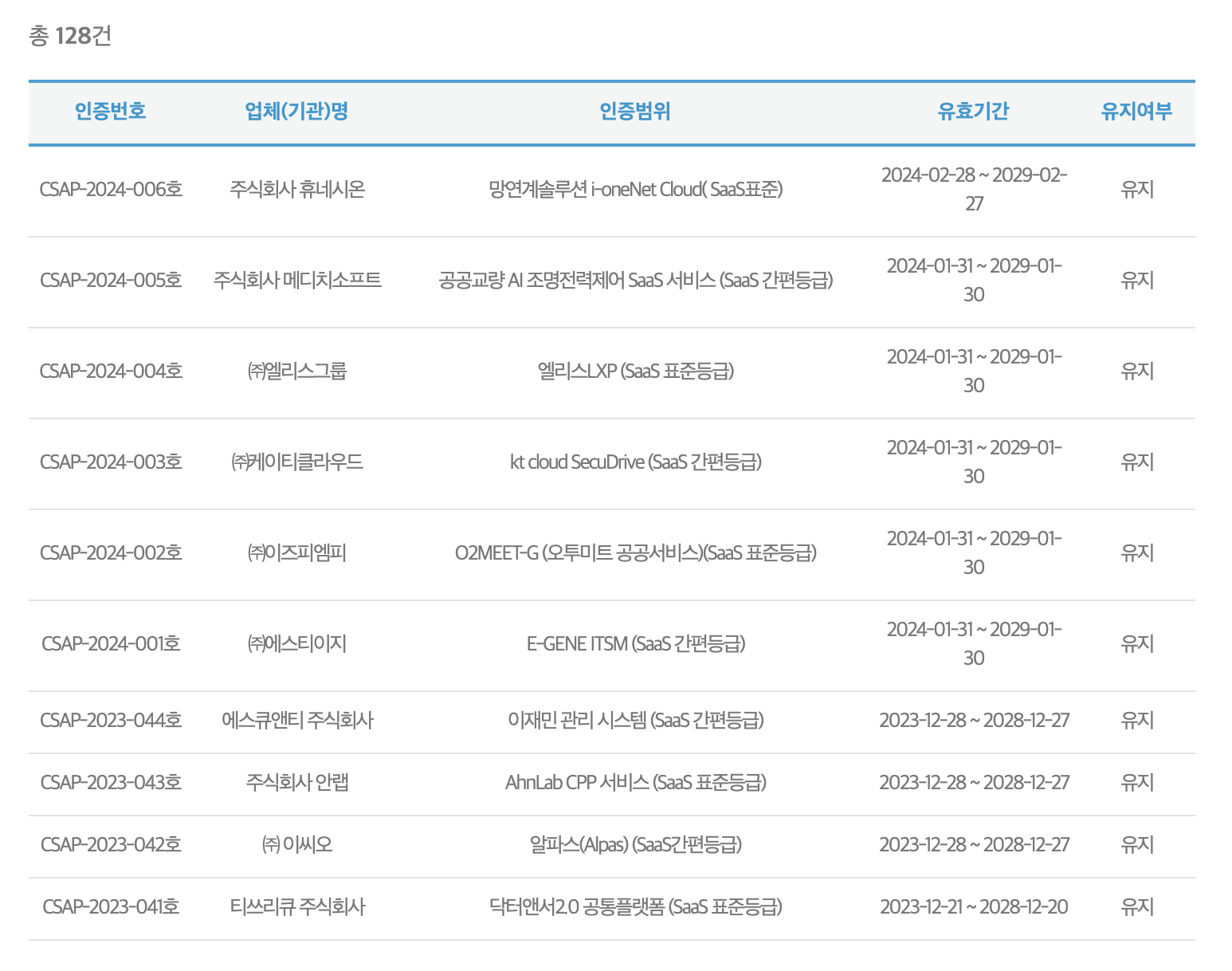This screenshot has width=1232, height=971.
Task: Select certification number CSAP-2023-042호
Action: (111, 844)
